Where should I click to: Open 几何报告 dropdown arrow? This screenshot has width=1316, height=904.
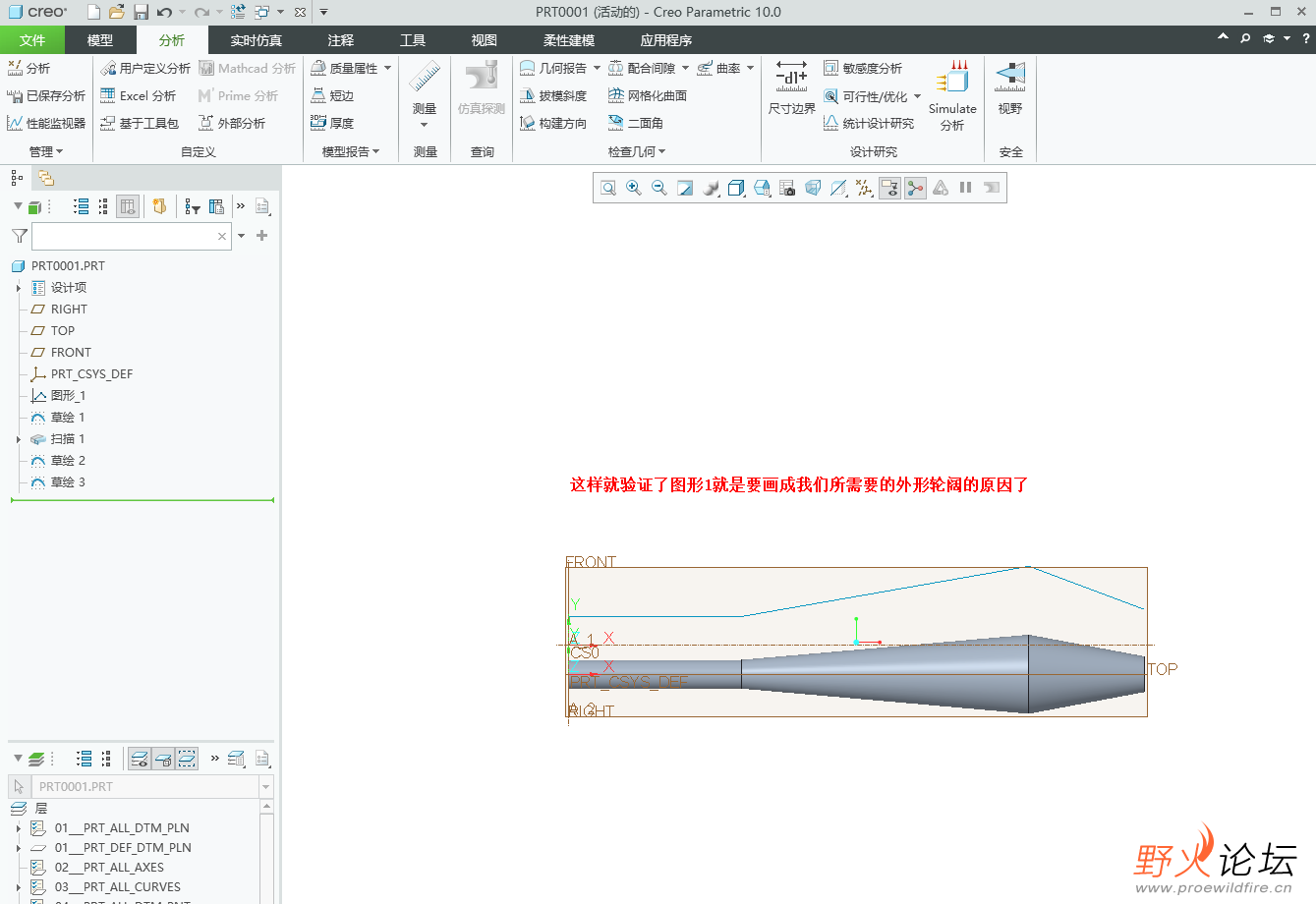point(597,68)
